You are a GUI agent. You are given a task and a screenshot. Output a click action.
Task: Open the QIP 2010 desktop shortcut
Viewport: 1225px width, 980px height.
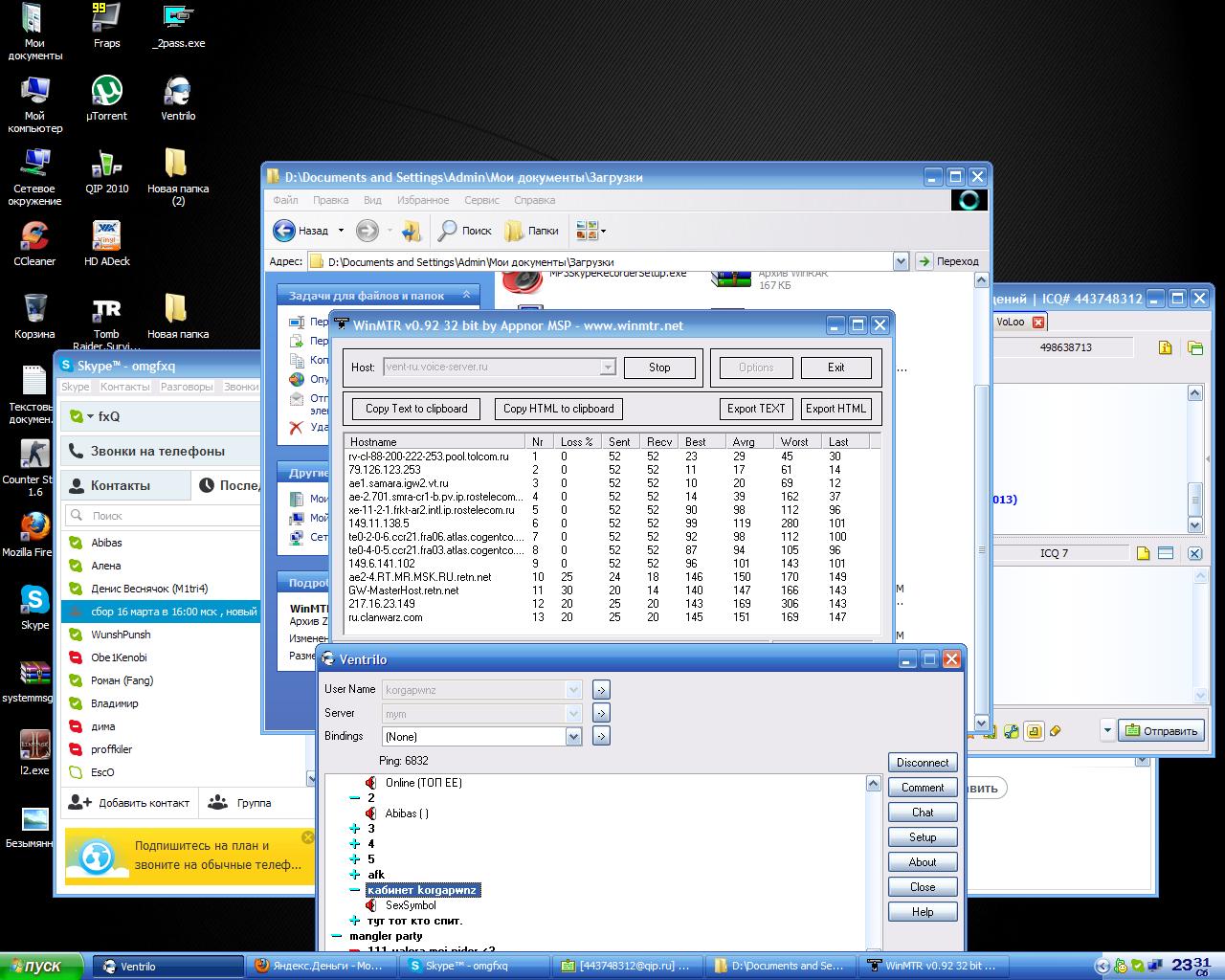pyautogui.click(x=106, y=165)
